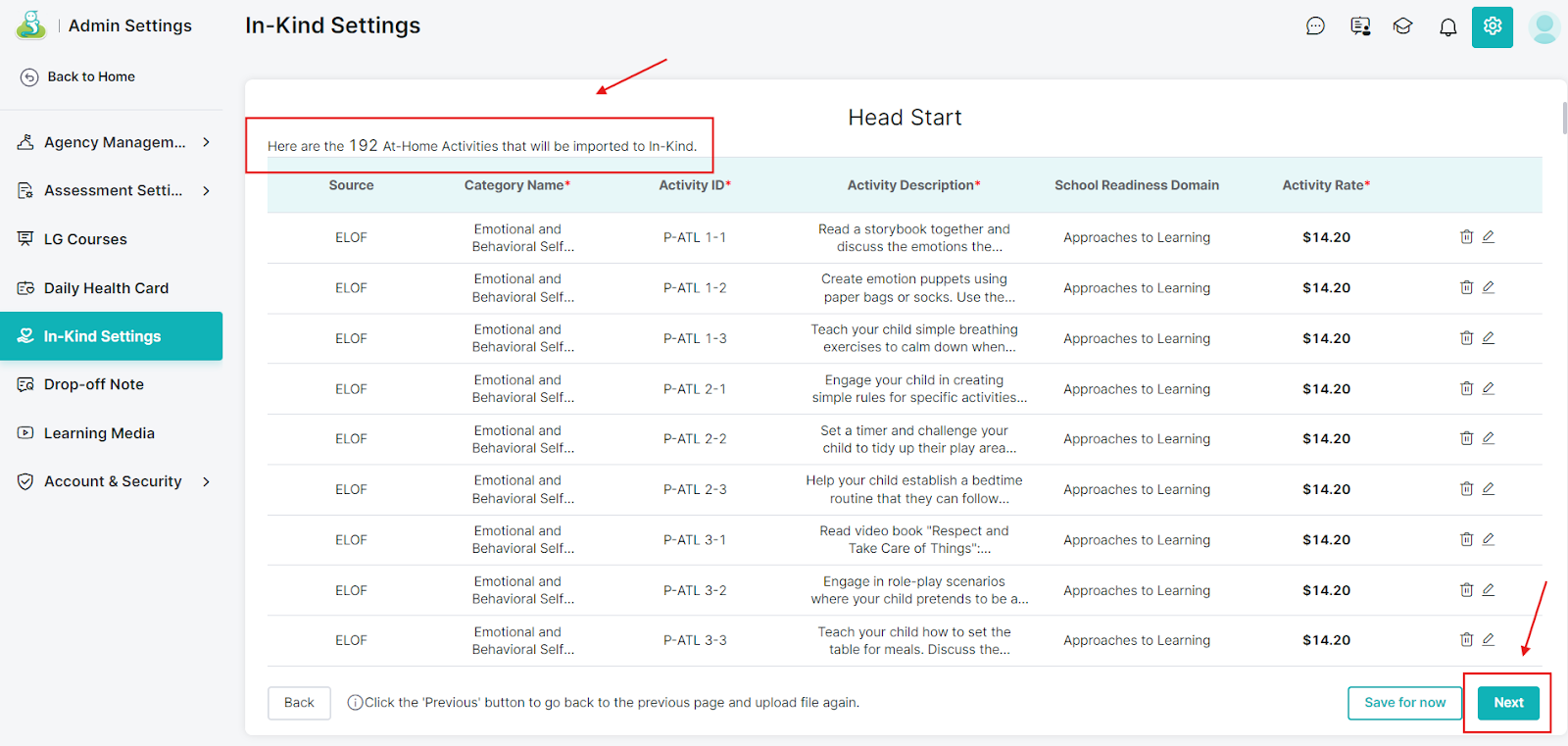Open the chat messages icon in header
The image size is (1568, 746).
tap(1315, 26)
